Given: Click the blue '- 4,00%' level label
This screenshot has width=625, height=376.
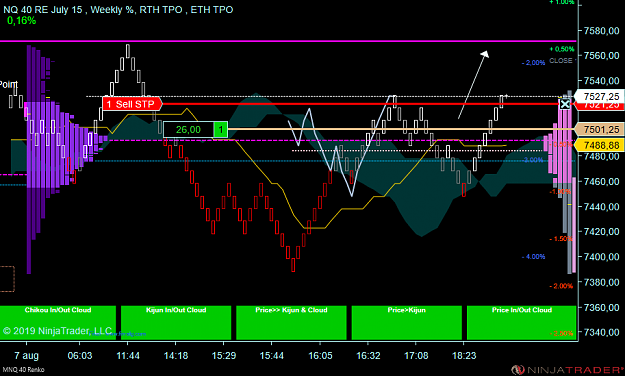Looking at the screenshot, I should (533, 256).
